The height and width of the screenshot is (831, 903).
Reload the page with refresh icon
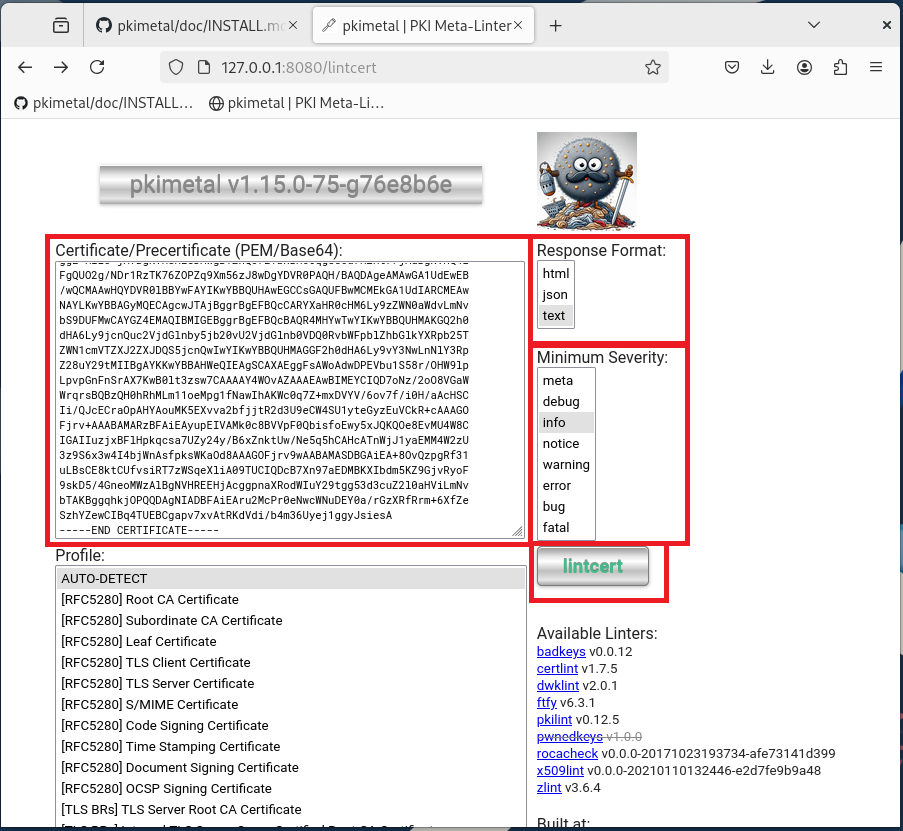coord(97,67)
